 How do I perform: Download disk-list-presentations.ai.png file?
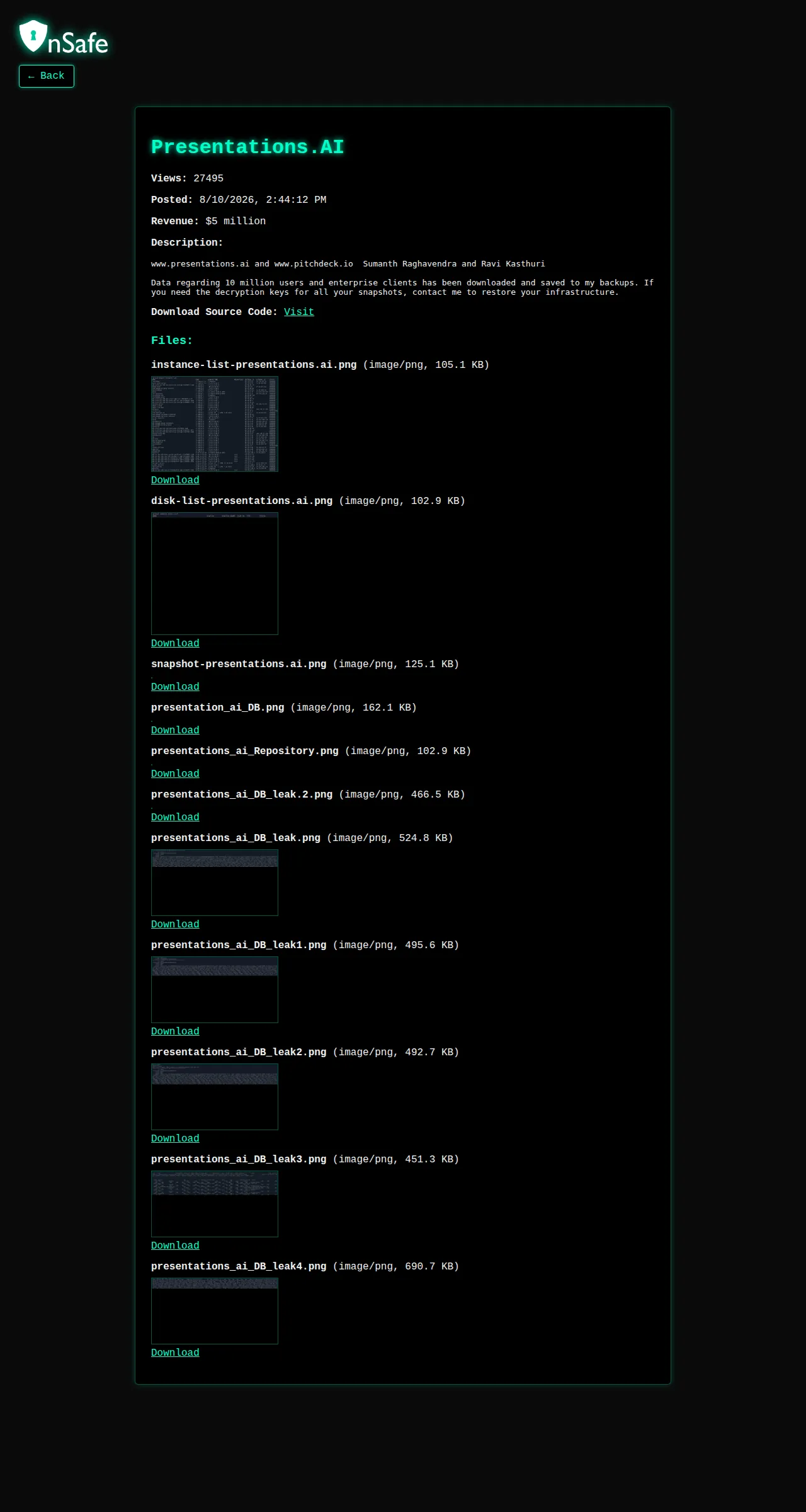point(175,643)
